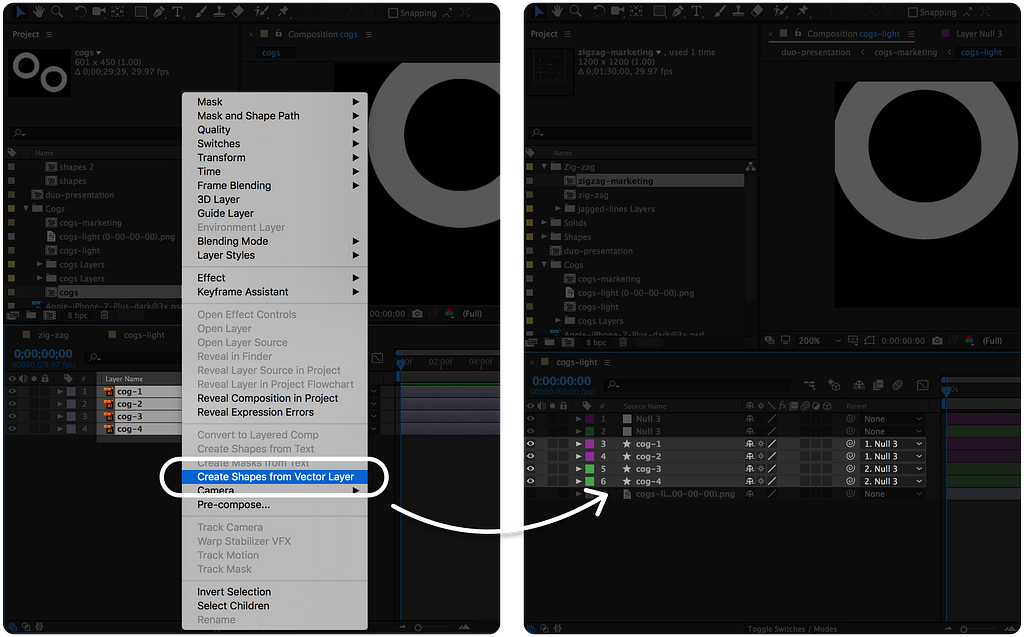Select the Type tool in the right screenshot toolbar
The image size is (1024, 637).
(x=696, y=11)
